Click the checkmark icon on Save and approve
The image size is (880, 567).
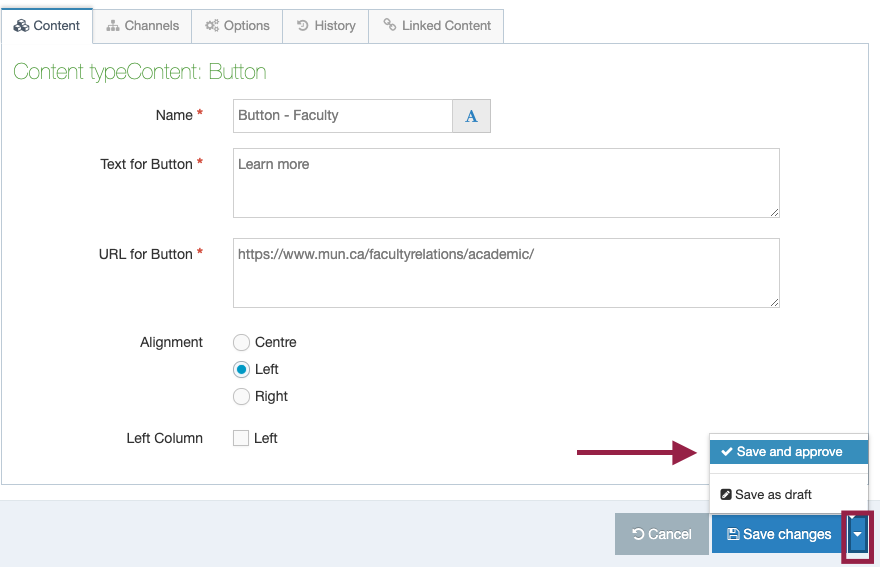click(727, 451)
